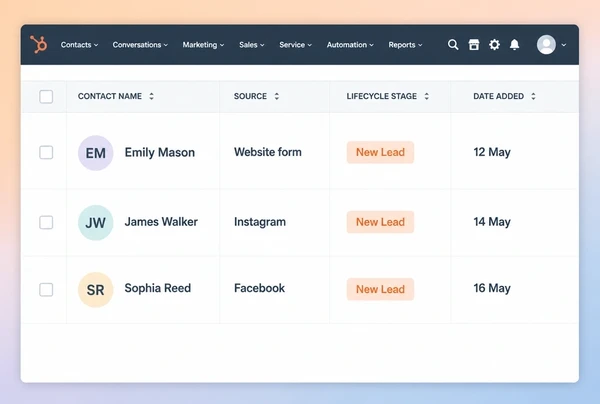Expand the Sales menu
The height and width of the screenshot is (404, 600).
252,45
